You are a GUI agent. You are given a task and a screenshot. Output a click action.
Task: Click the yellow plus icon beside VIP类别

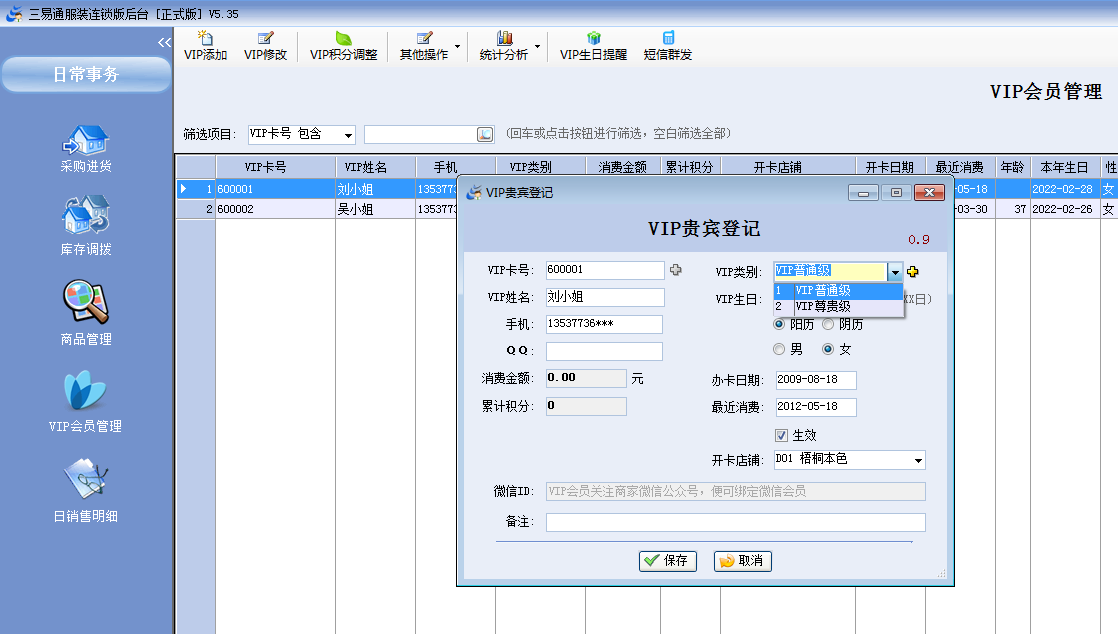(x=913, y=271)
